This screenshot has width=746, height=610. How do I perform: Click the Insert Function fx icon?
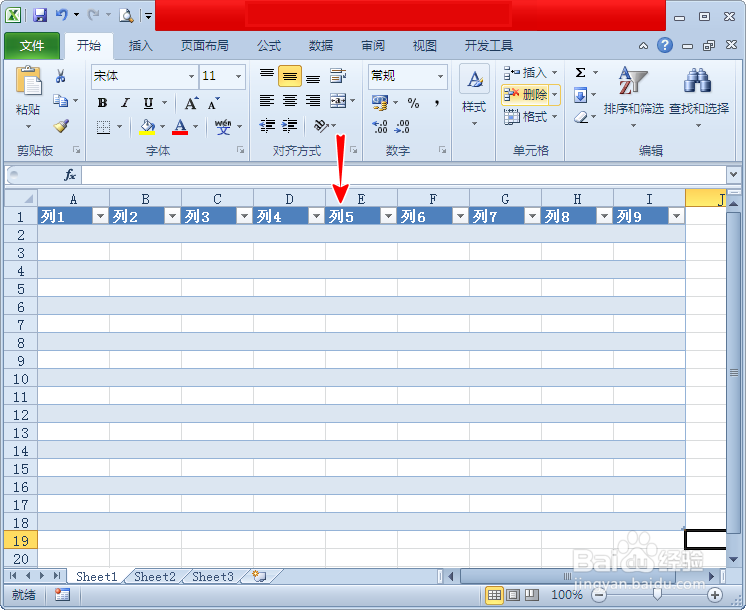[x=70, y=175]
